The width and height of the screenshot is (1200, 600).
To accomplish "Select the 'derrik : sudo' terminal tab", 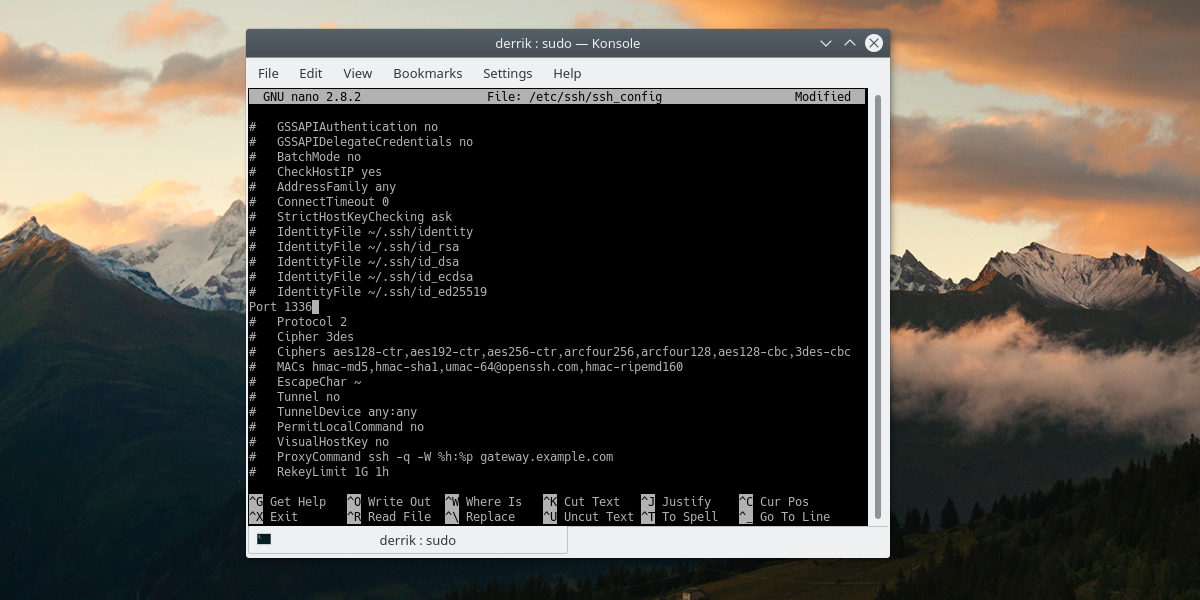I will click(417, 540).
